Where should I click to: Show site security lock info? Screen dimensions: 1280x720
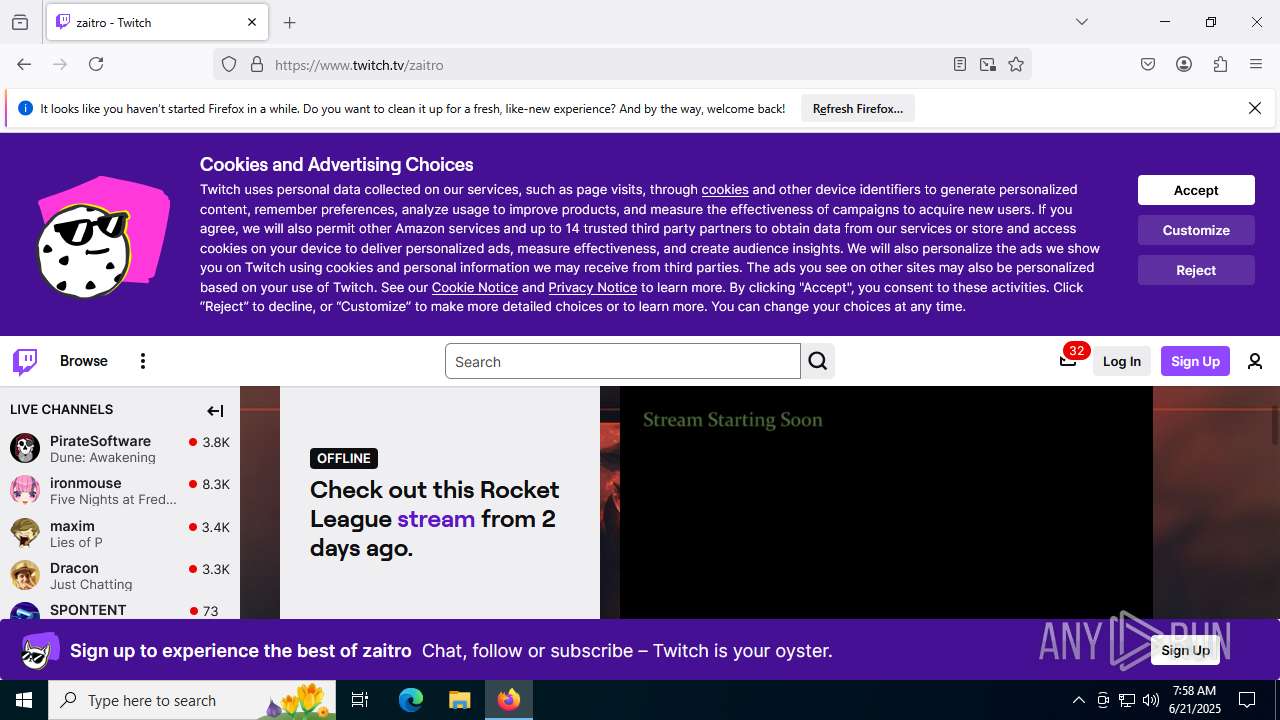[257, 64]
